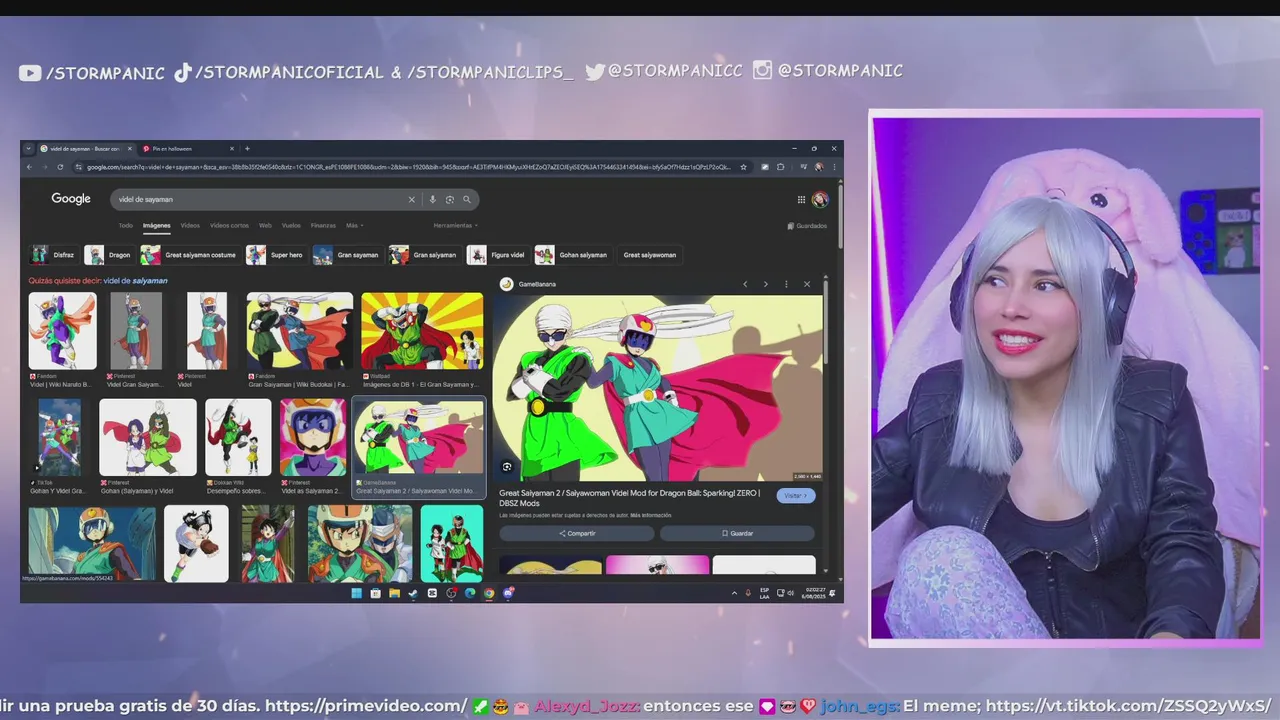Open Discord from the taskbar

(508, 593)
